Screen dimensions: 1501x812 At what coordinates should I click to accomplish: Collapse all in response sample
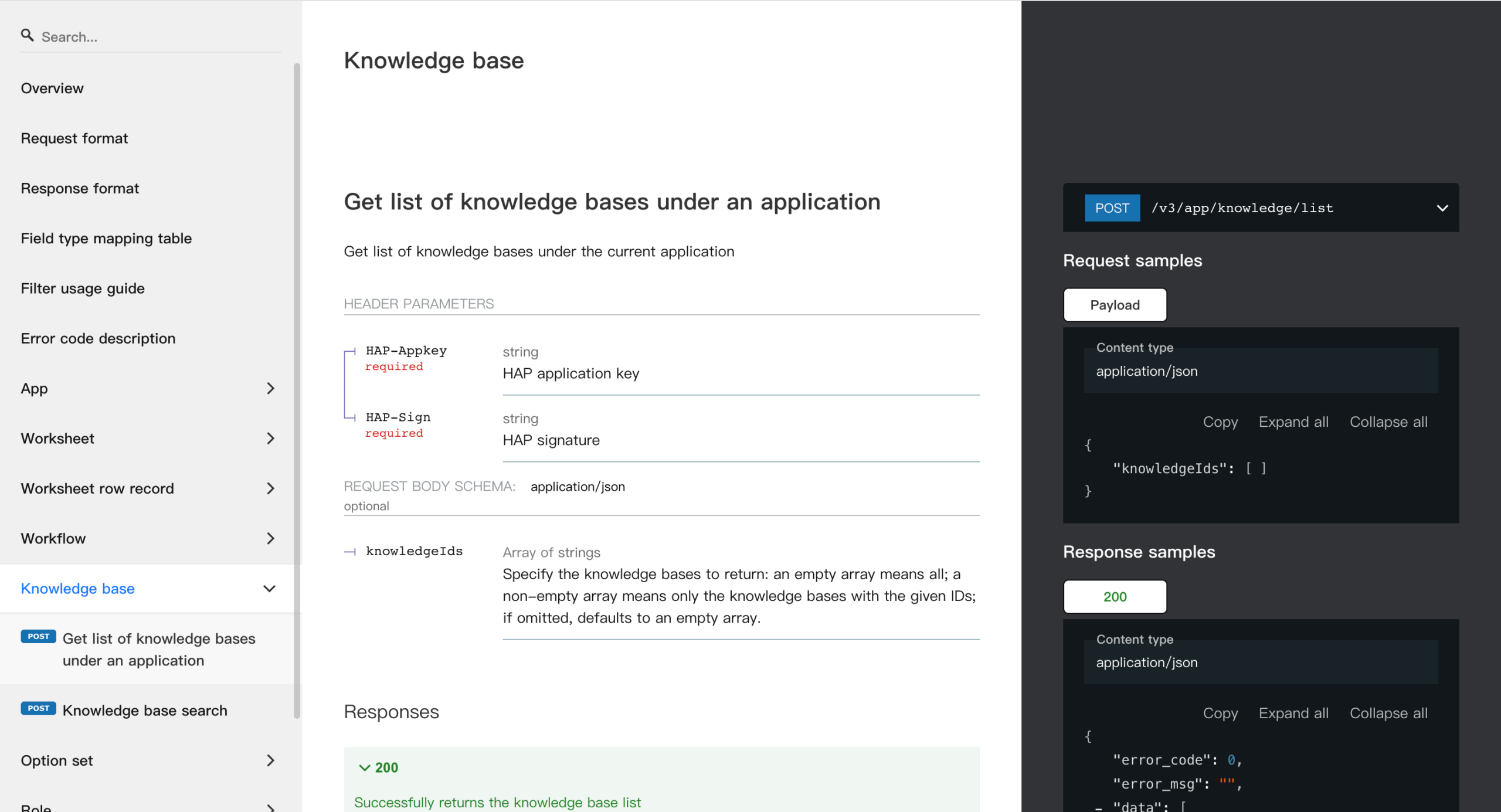click(1388, 714)
